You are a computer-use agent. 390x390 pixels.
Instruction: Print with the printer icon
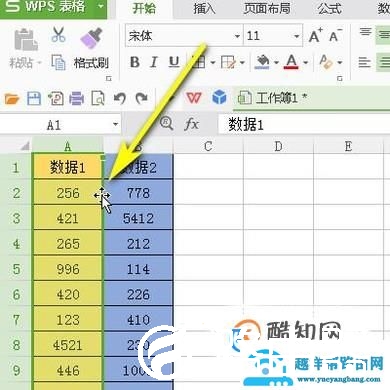77,99
